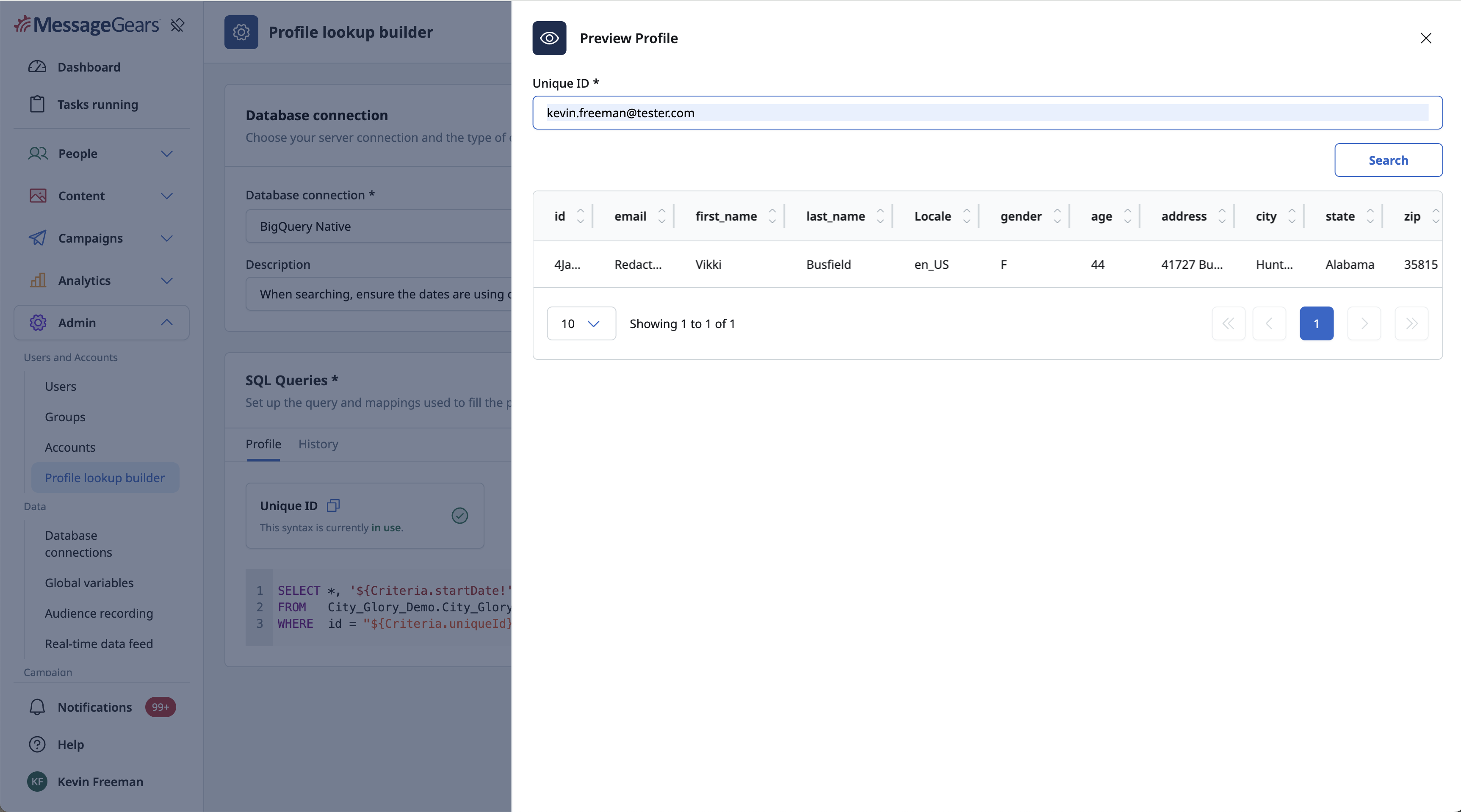Click the Vikki first_name cell
The width and height of the screenshot is (1461, 812).
(x=708, y=264)
